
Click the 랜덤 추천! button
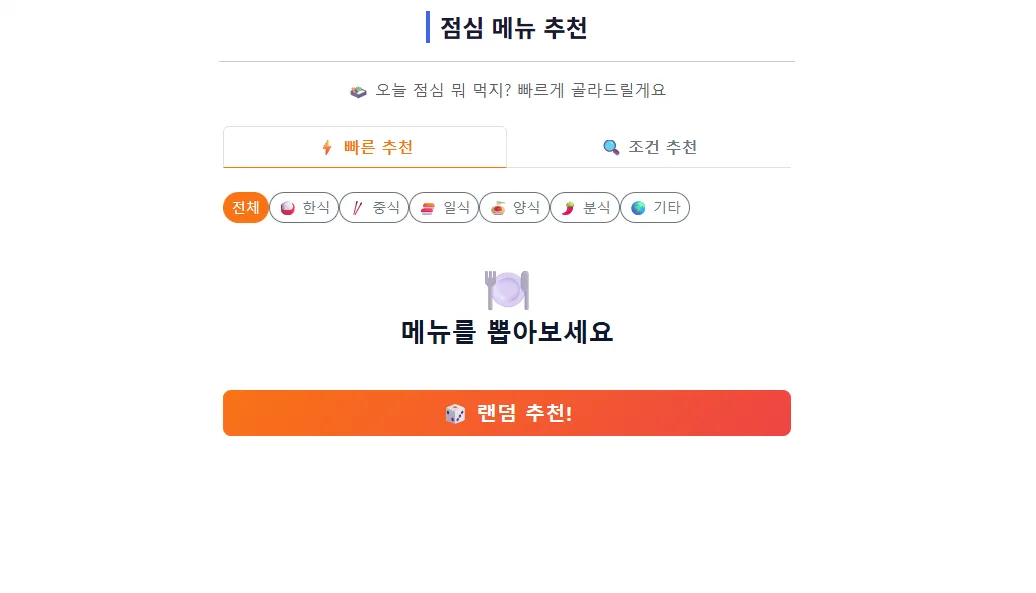pos(507,413)
